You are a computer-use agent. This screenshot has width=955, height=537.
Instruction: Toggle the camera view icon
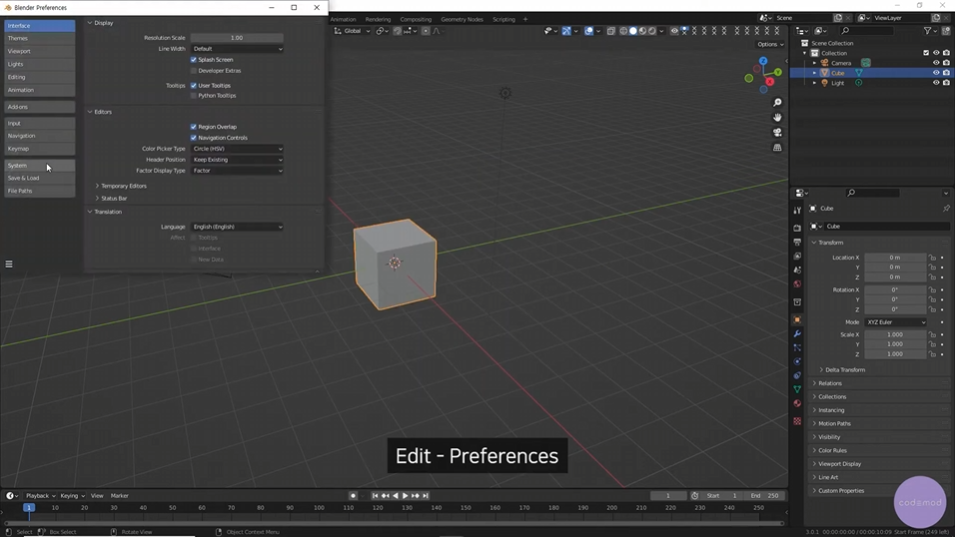pyautogui.click(x=777, y=133)
